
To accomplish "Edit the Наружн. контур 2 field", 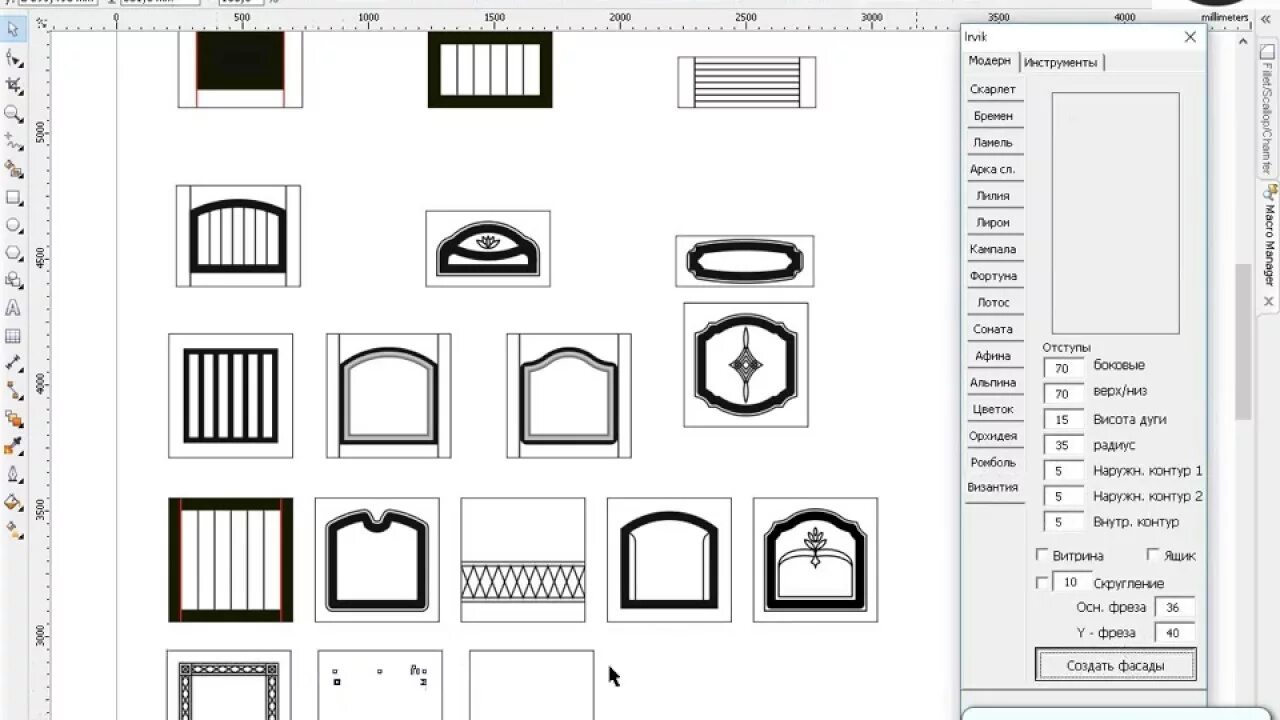I will 1063,497.
